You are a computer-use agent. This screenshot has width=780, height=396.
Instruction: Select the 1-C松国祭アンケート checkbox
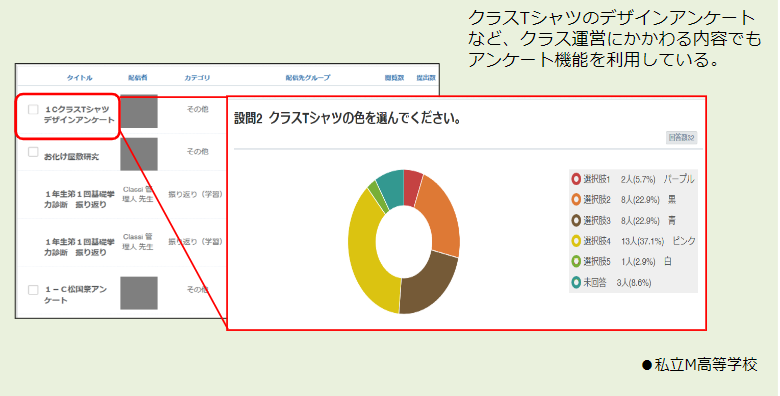(33, 290)
